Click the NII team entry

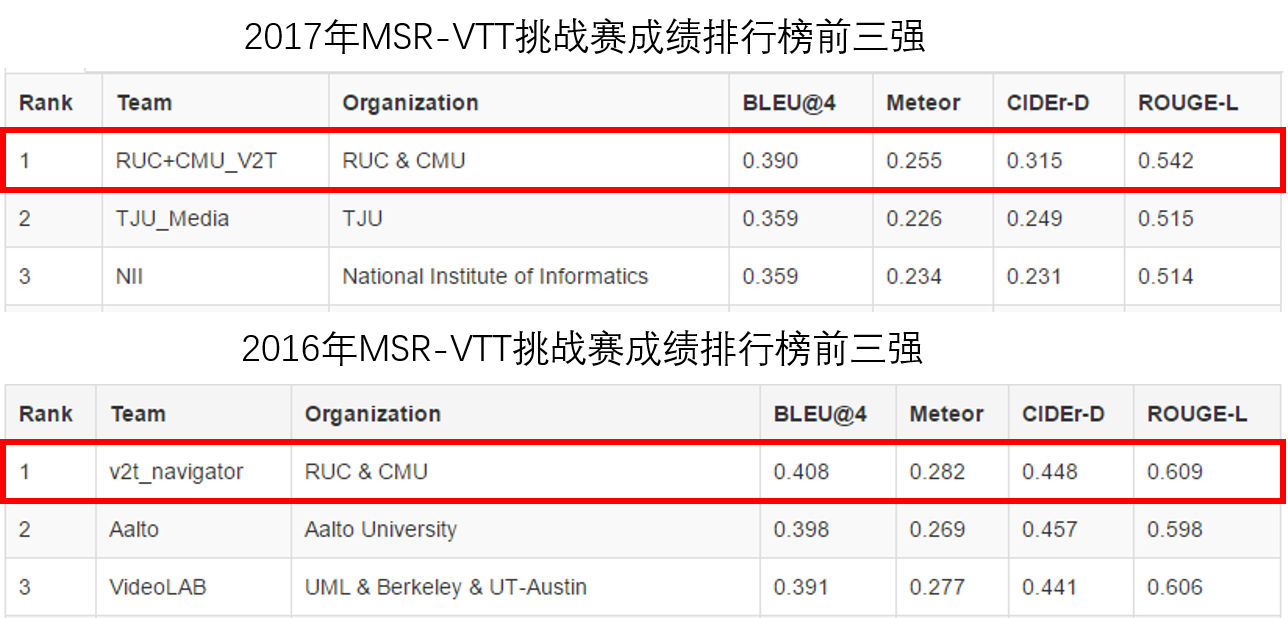(x=130, y=276)
